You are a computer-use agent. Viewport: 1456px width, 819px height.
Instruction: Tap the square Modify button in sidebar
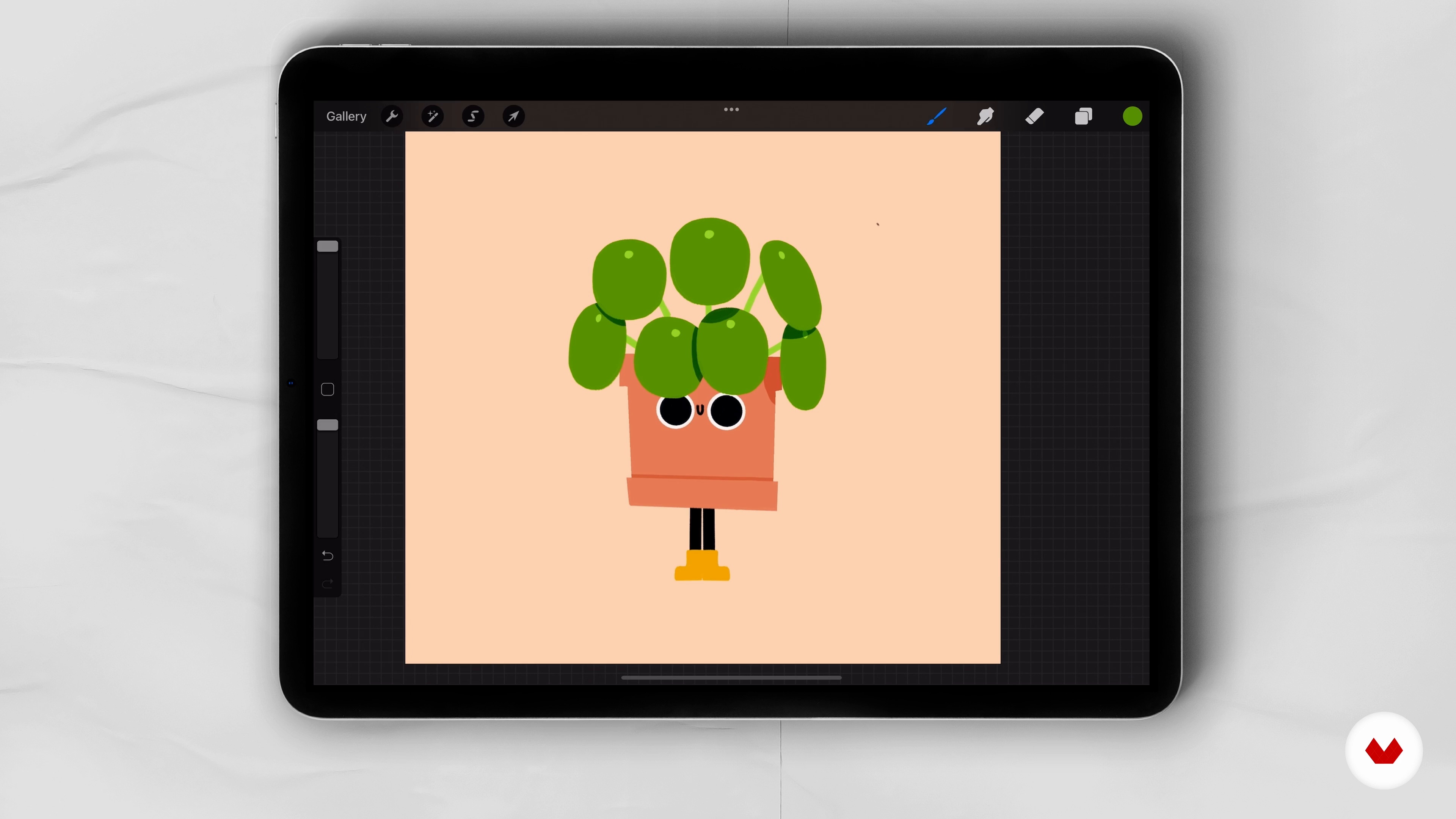327,389
